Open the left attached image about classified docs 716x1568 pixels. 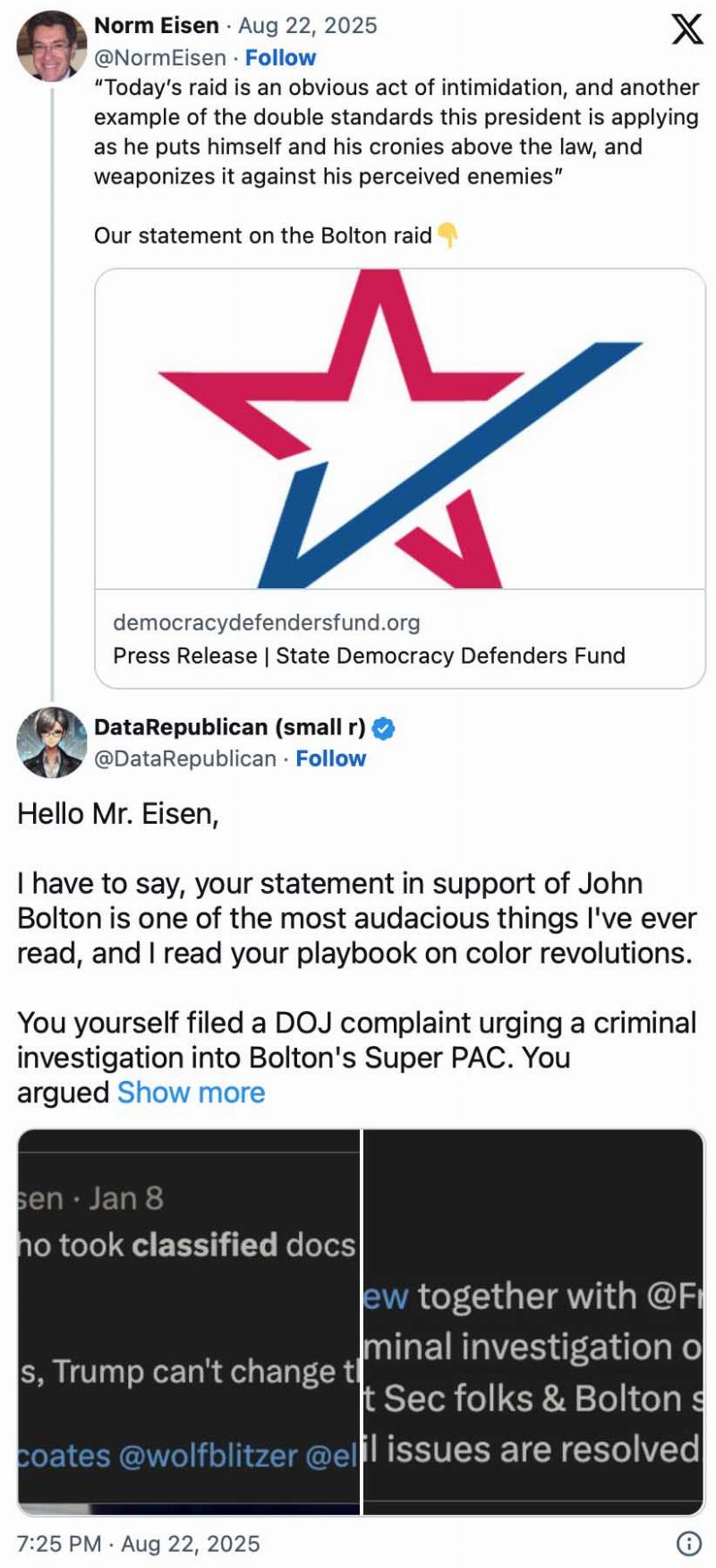click(189, 1323)
